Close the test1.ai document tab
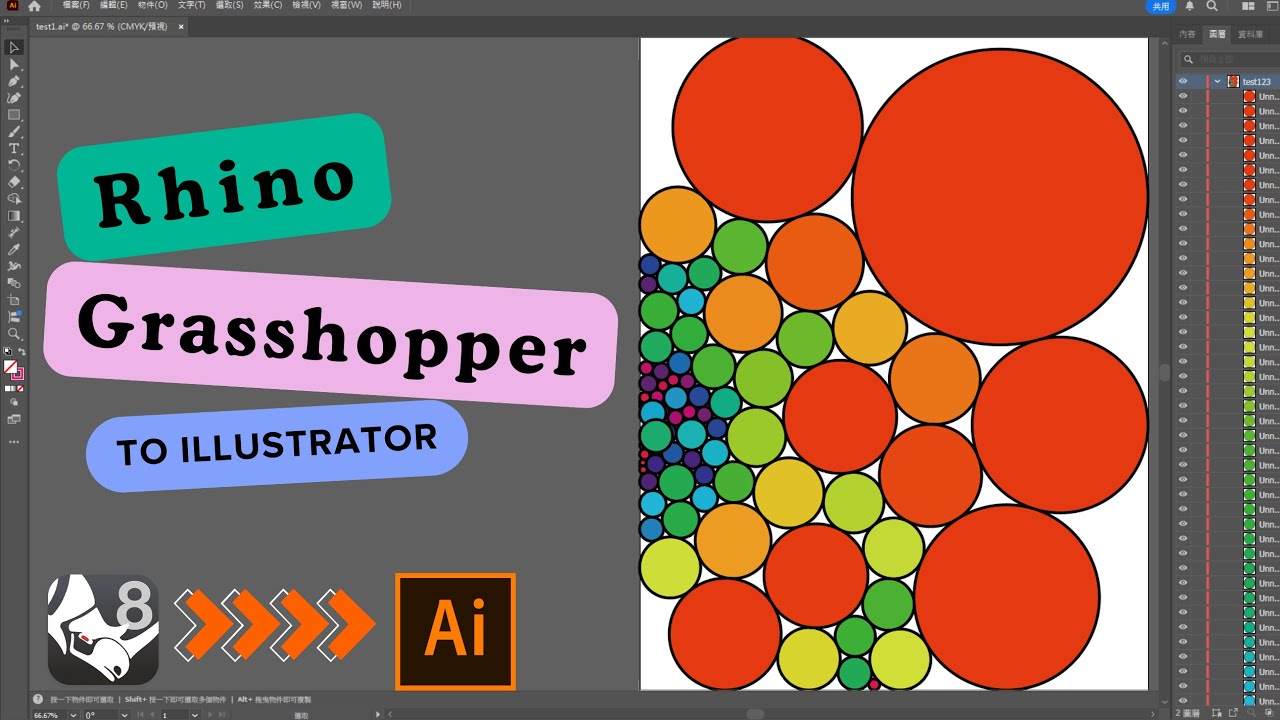Viewport: 1280px width, 720px height. [x=181, y=27]
